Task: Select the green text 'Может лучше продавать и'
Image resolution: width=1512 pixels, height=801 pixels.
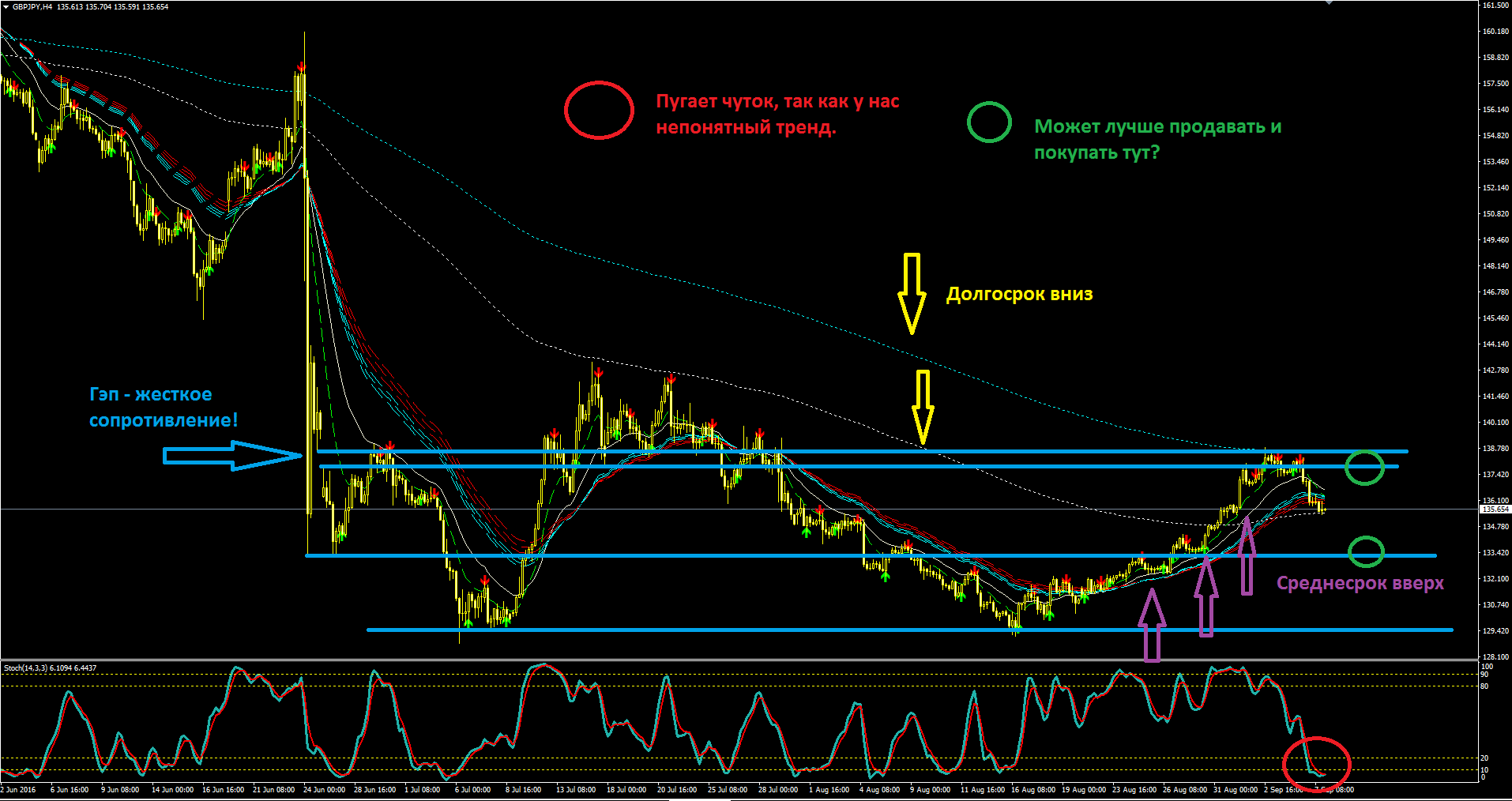Action: [x=1158, y=126]
